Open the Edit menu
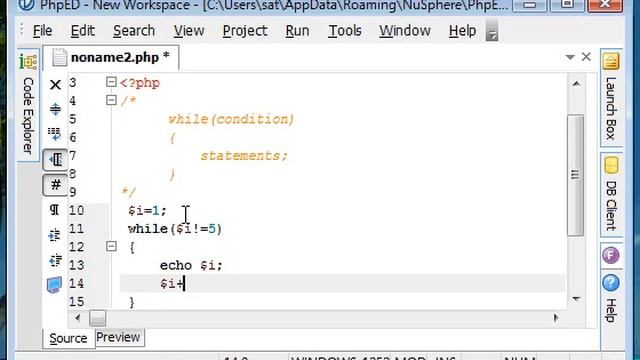This screenshot has height=360, width=640. [82, 31]
